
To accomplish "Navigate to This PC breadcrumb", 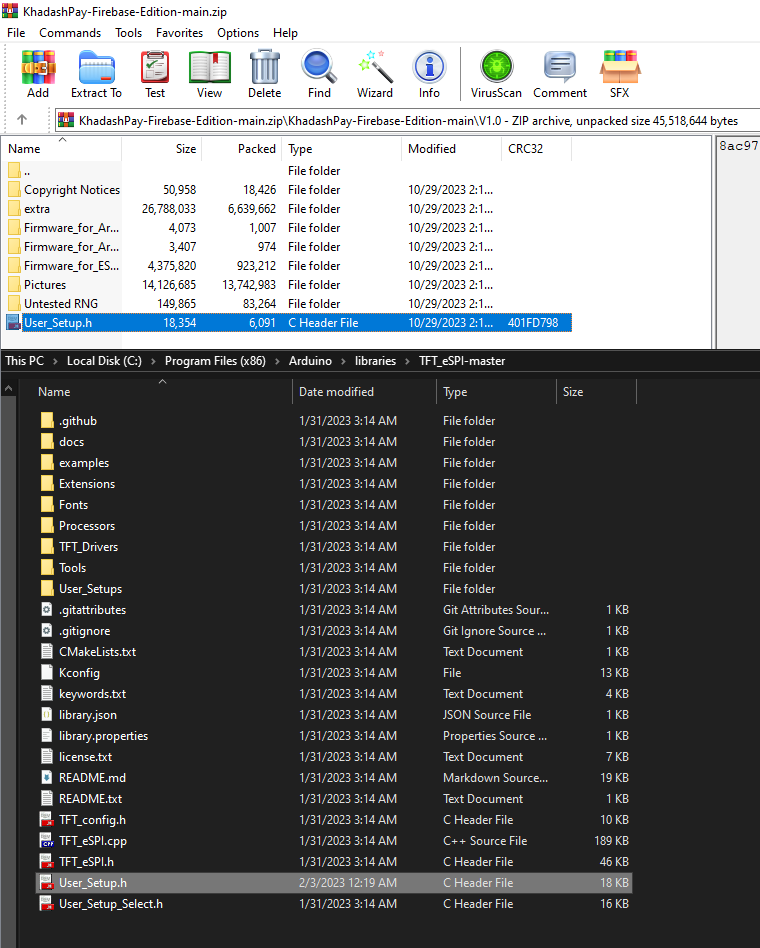I will click(25, 361).
